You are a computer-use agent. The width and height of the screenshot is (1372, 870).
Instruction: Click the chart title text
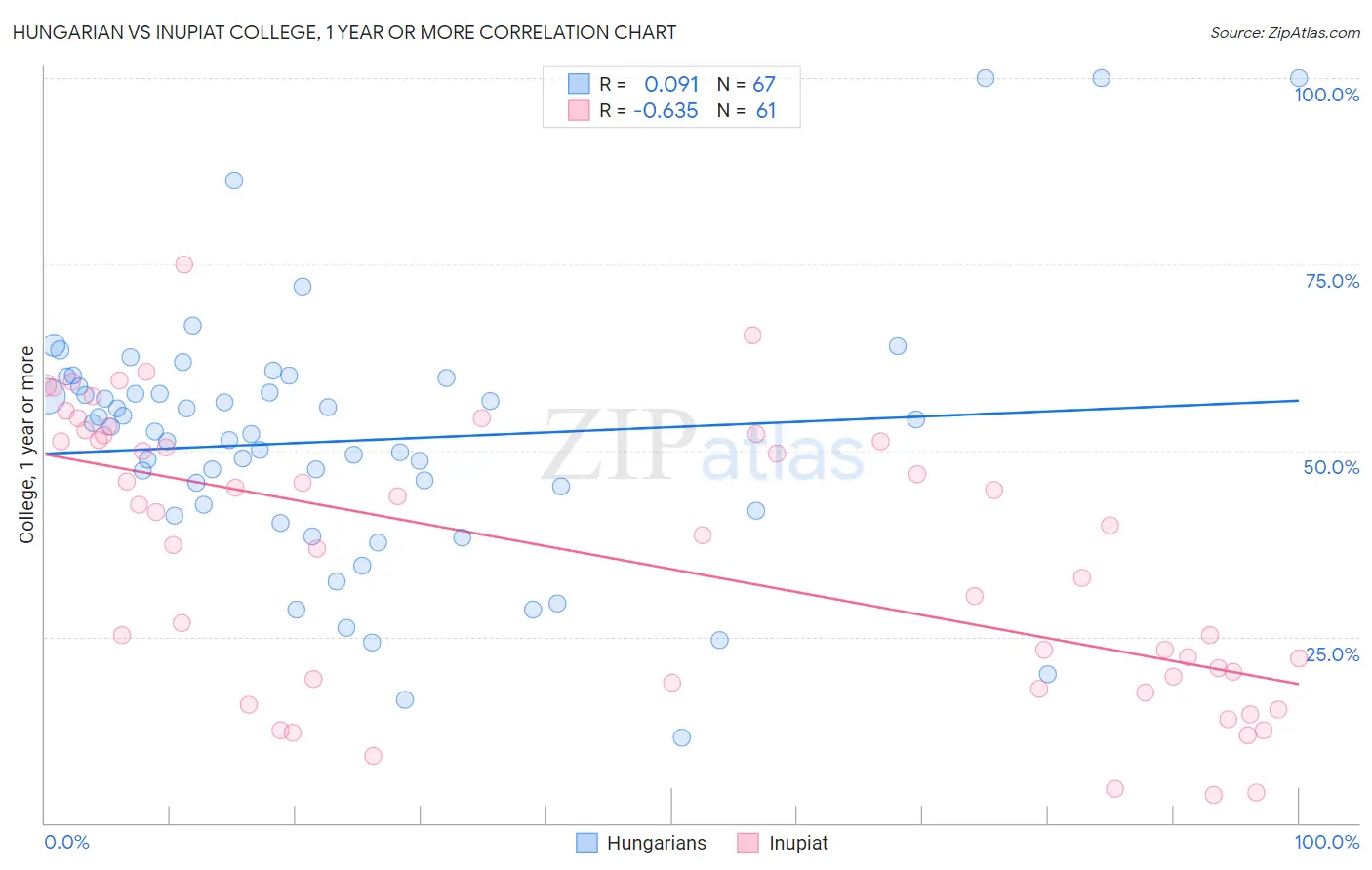click(344, 32)
